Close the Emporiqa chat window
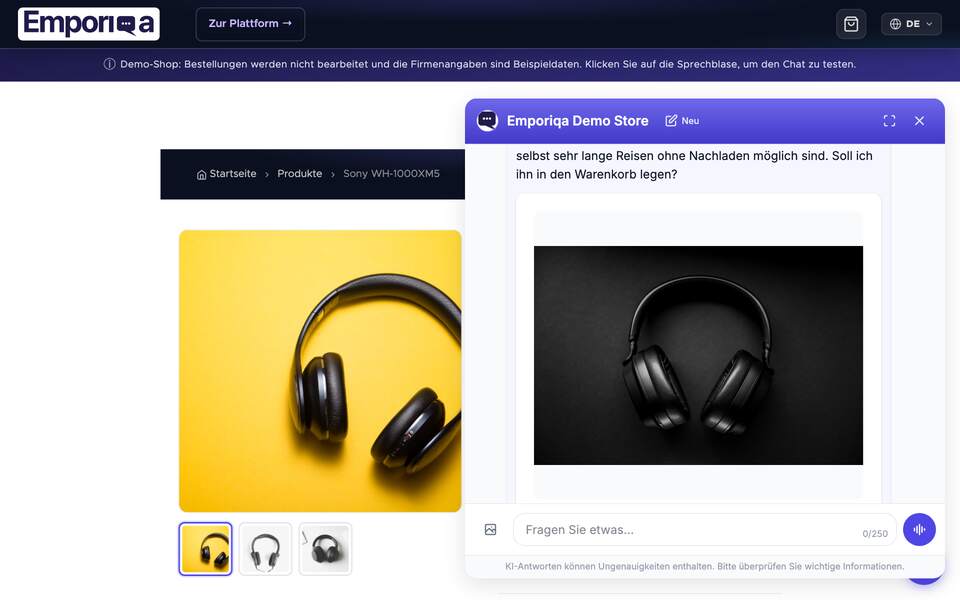 click(x=919, y=121)
